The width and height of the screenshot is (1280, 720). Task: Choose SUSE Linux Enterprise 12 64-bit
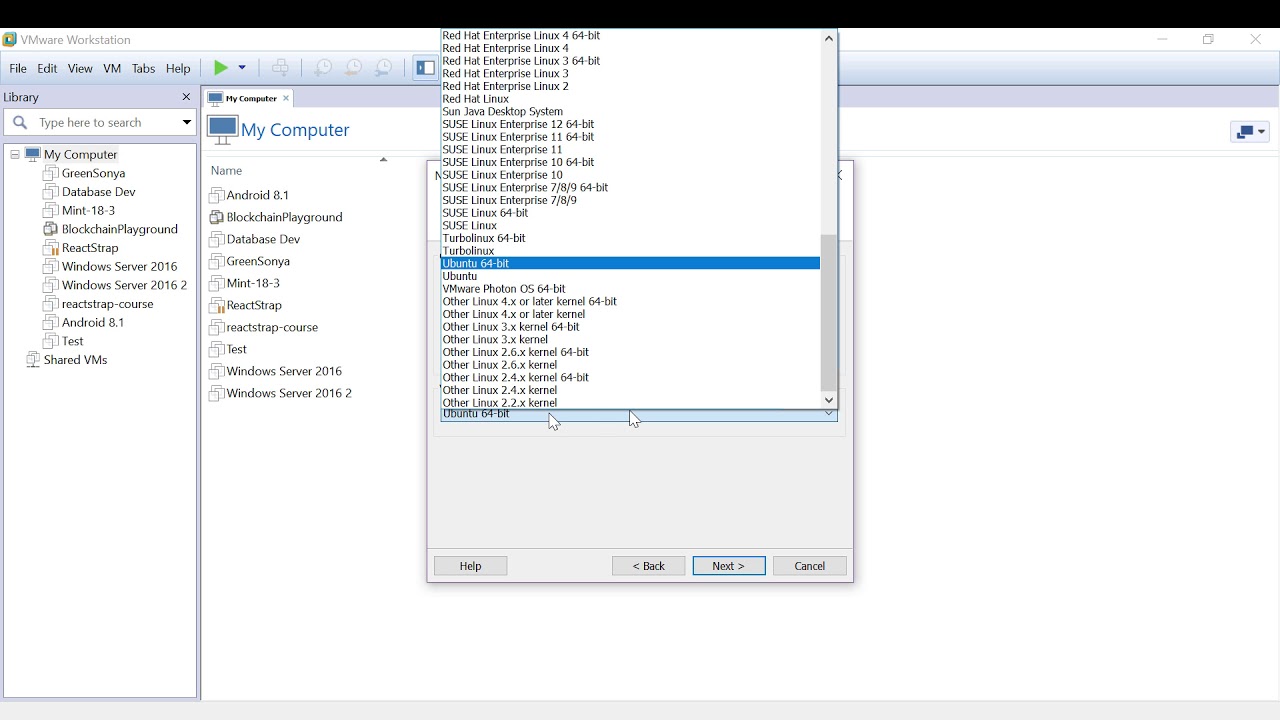[630, 125]
